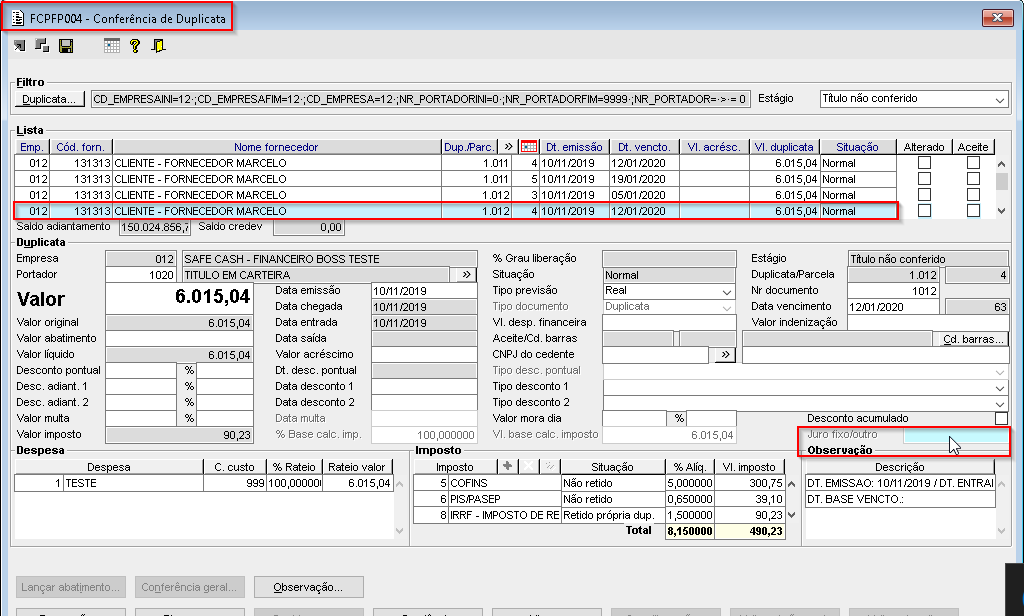Screen dimensions: 1024x616
Task: Click the calendar grid toolbar icon
Action: pyautogui.click(x=111, y=46)
